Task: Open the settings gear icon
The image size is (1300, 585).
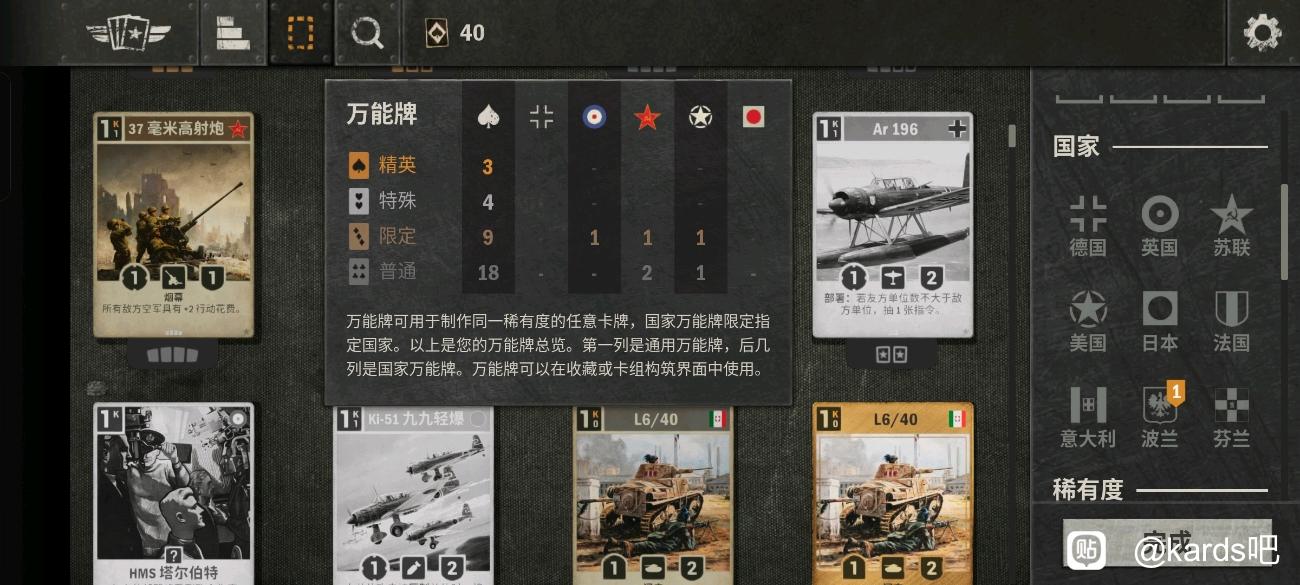Action: [1262, 32]
